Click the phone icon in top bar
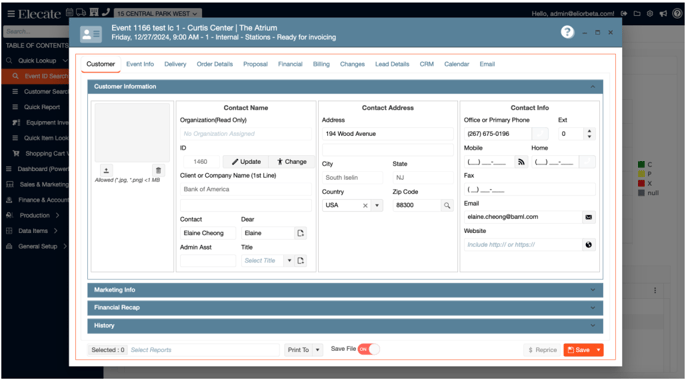Viewport: 688px width, 390px height. pos(106,12)
